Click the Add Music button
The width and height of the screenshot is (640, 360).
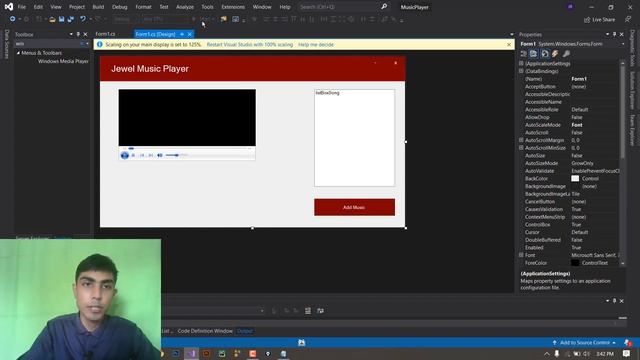point(354,207)
